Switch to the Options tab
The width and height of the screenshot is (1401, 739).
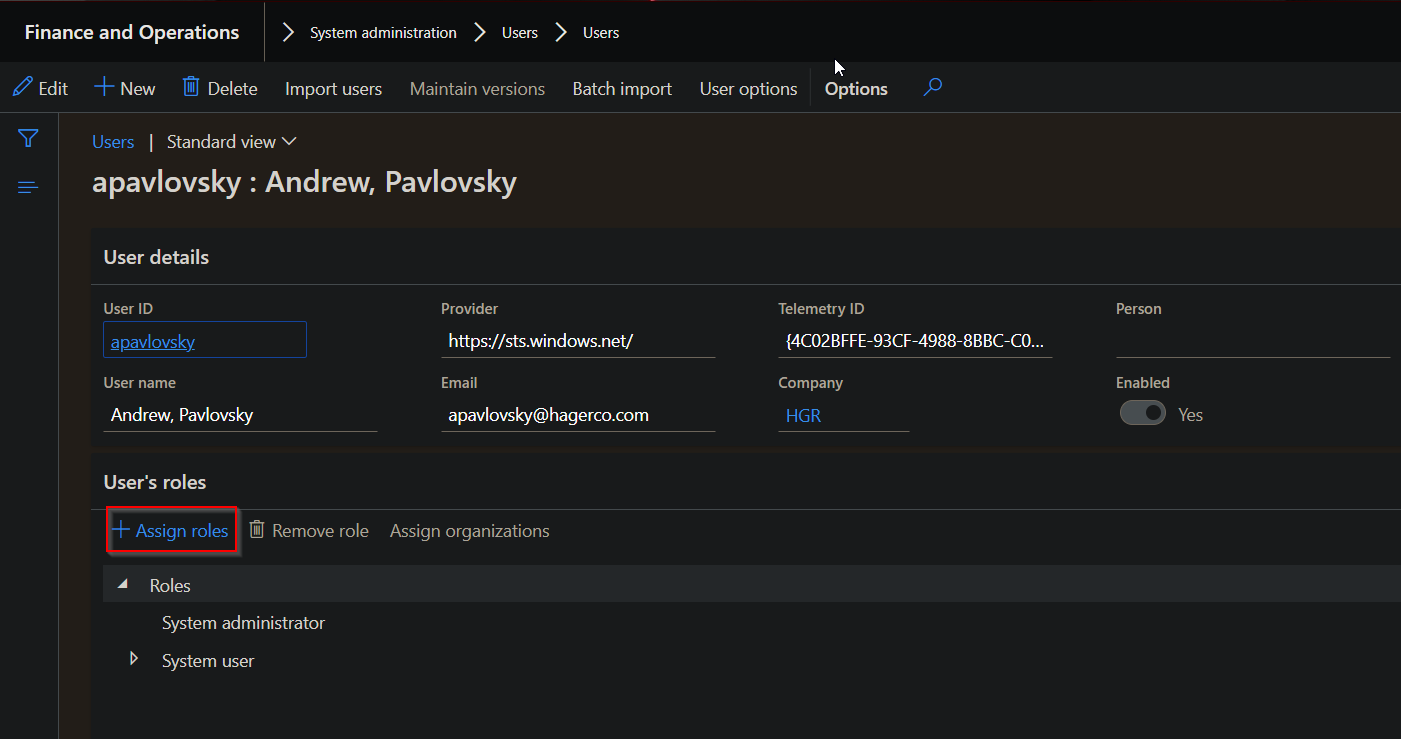pos(856,89)
